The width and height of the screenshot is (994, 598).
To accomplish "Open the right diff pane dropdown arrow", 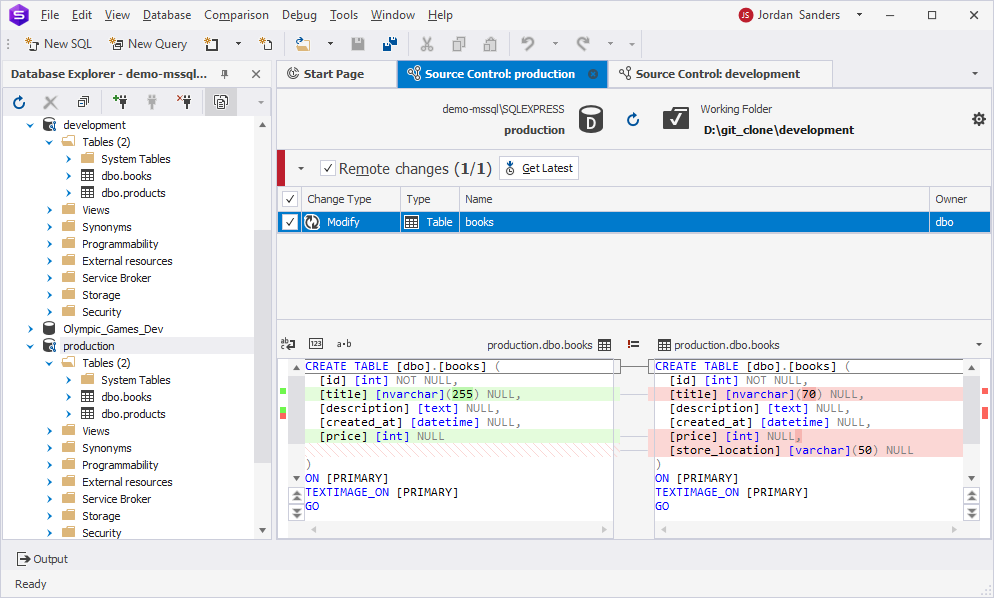I will [979, 345].
